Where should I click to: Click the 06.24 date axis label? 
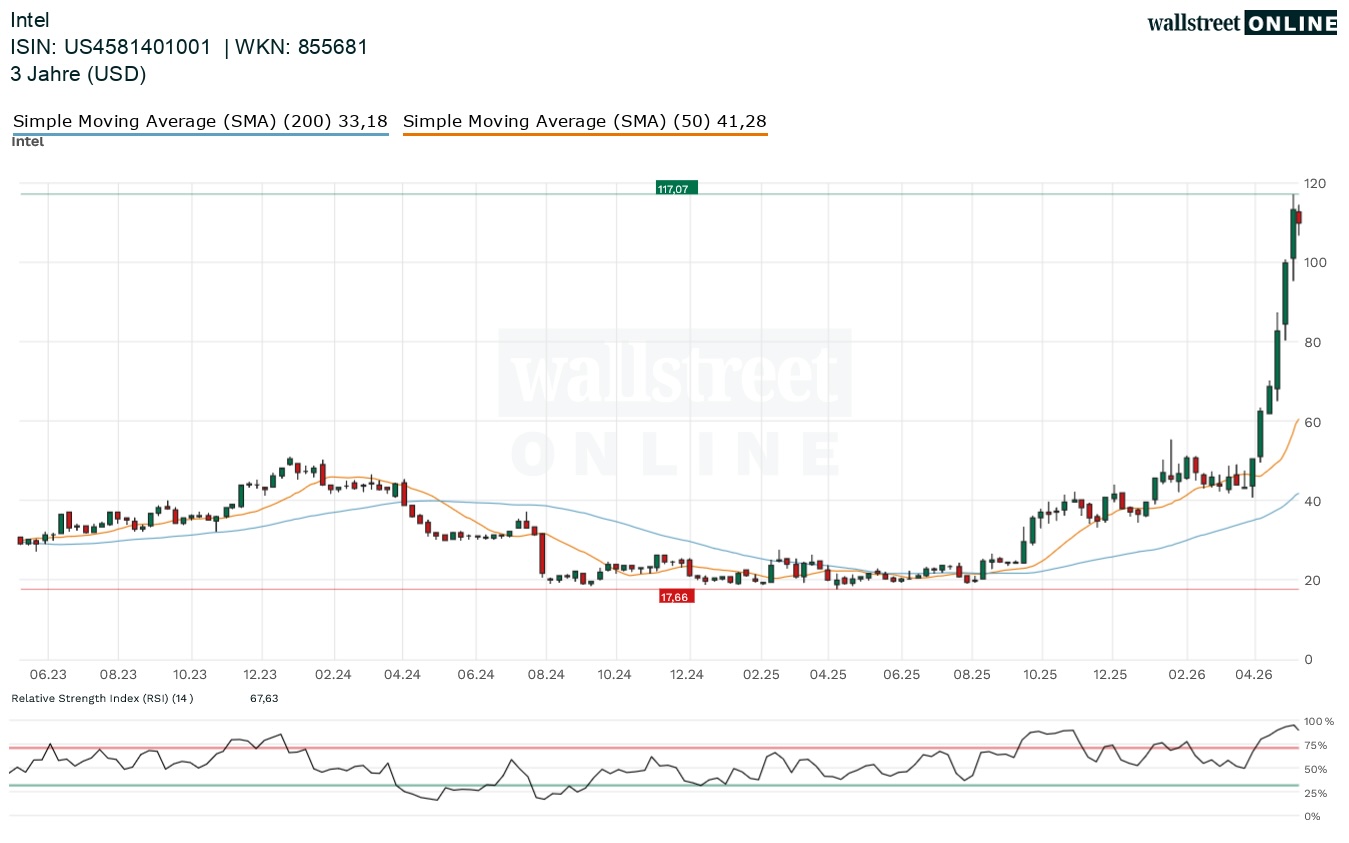[x=476, y=675]
